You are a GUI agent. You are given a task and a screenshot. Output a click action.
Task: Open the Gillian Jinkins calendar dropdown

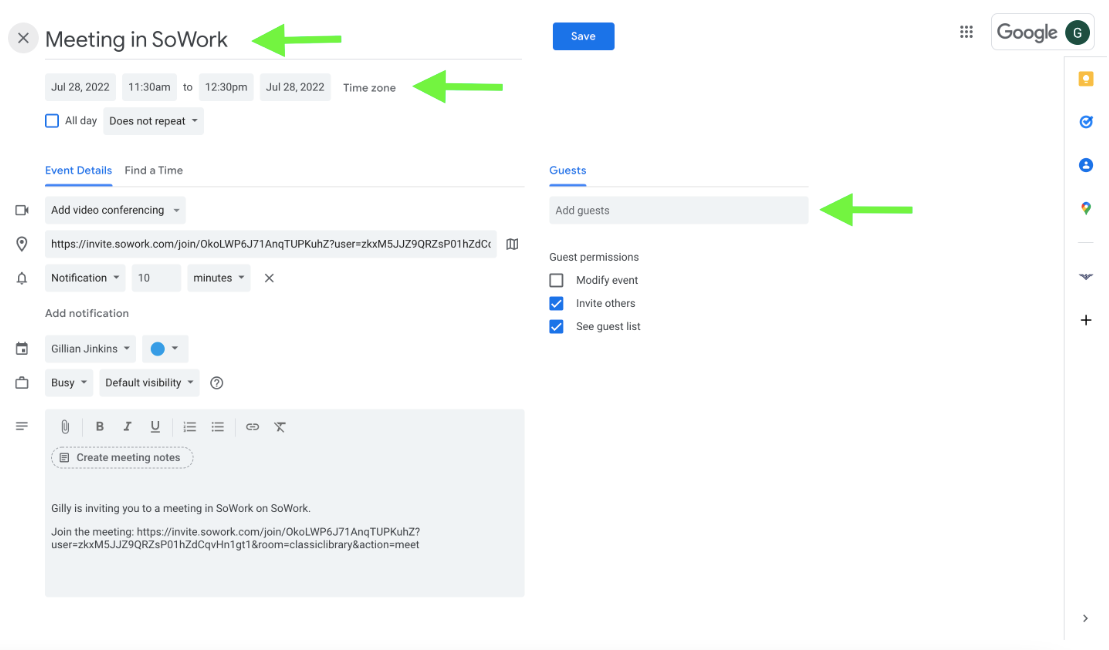tap(91, 349)
